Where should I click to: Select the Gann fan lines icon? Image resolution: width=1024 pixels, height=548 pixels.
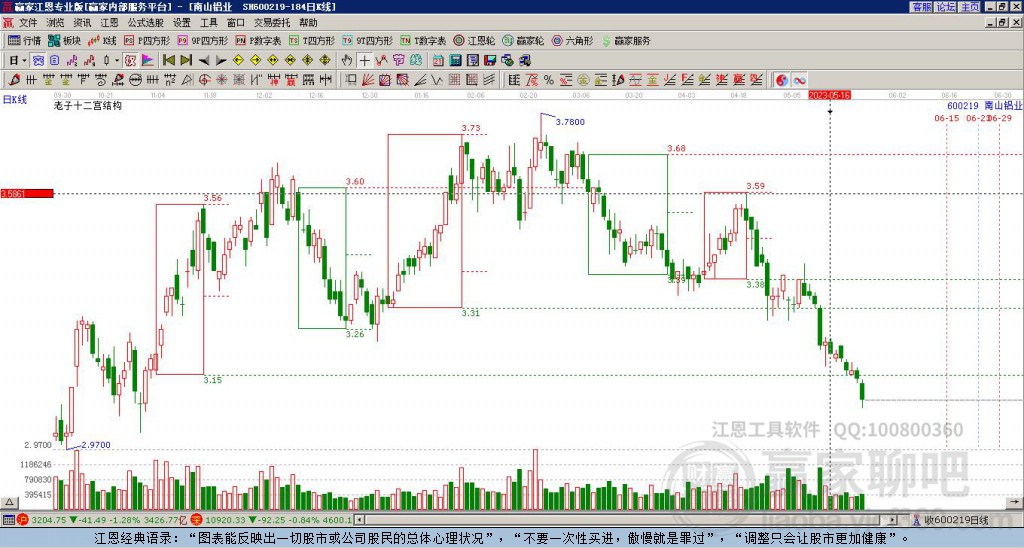pyautogui.click(x=368, y=80)
